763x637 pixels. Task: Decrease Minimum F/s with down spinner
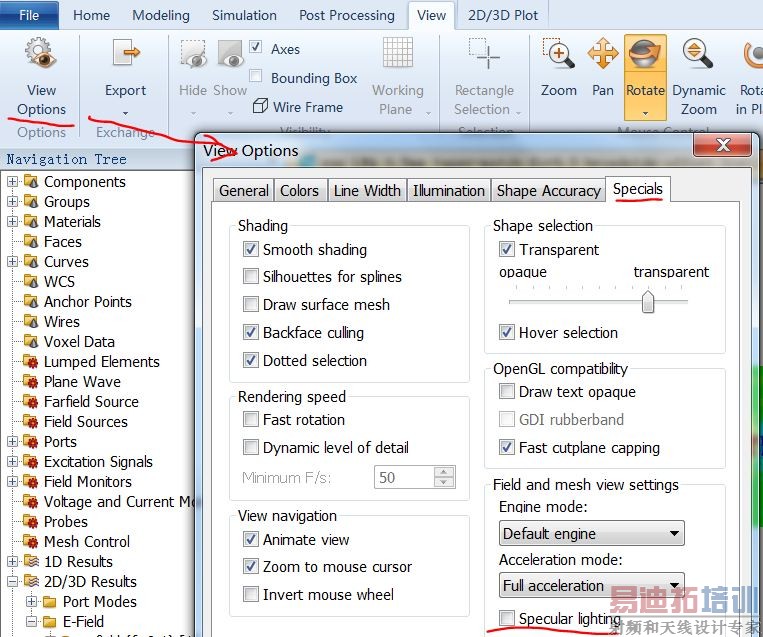pos(444,482)
